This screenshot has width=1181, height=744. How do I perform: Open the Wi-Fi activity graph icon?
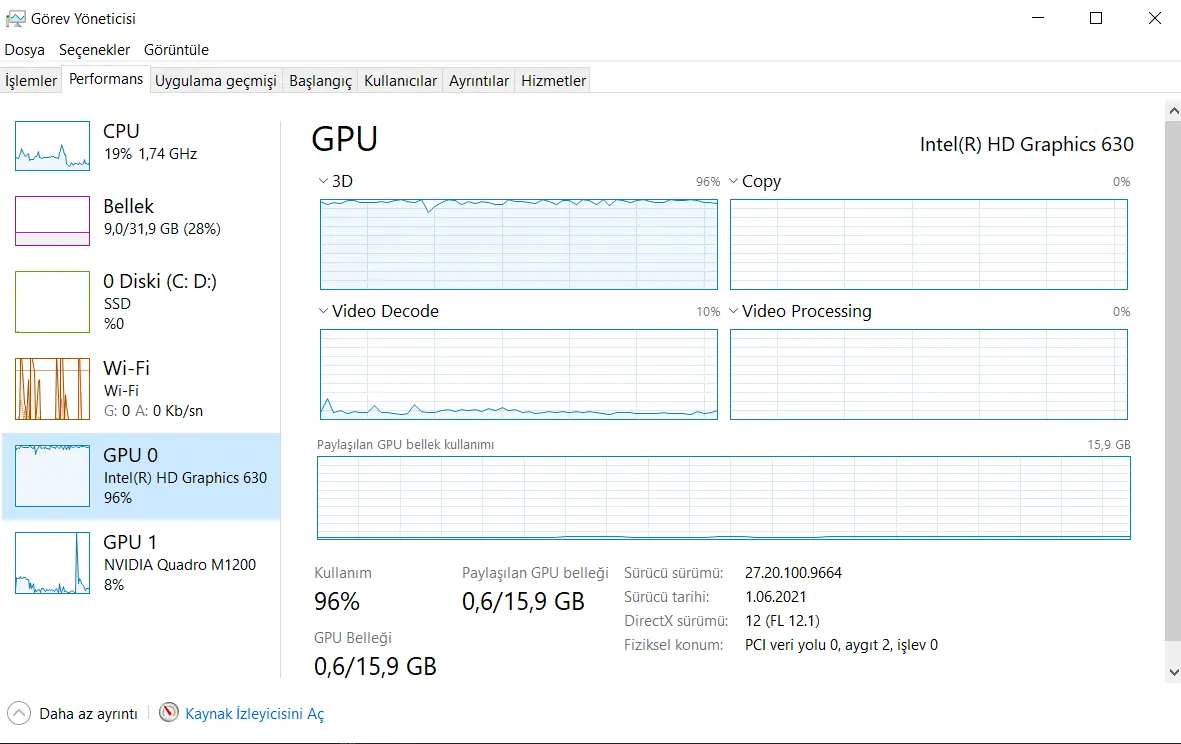[53, 389]
